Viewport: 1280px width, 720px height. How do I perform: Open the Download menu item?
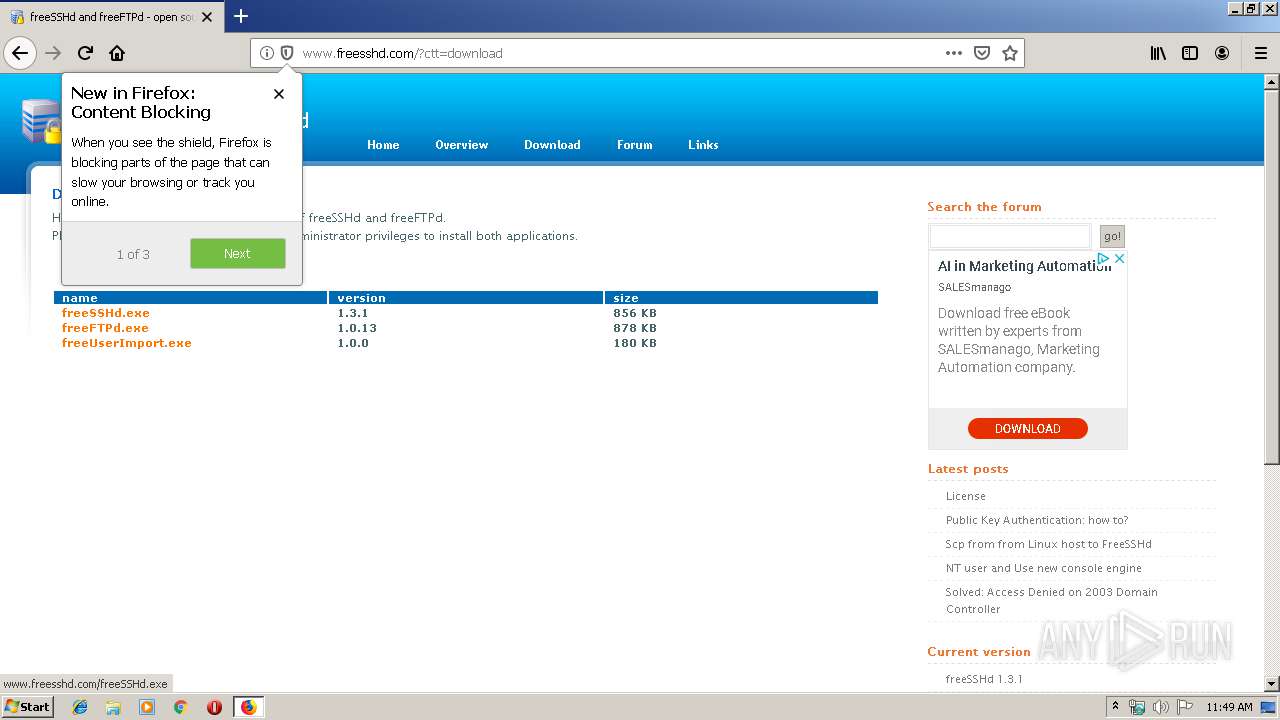click(x=552, y=145)
